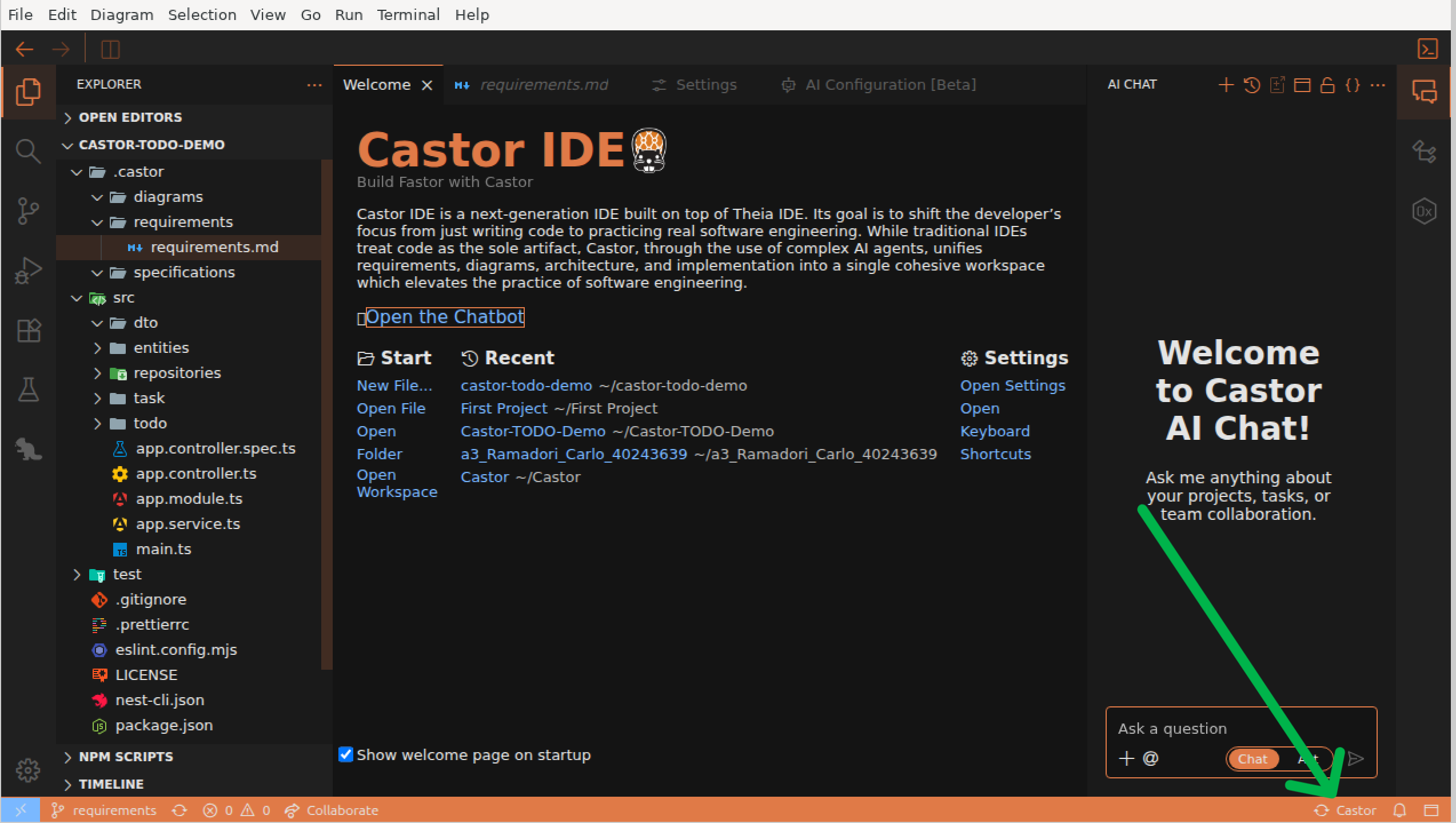Open the Terminal menu
The width and height of the screenshot is (1456, 823).
[408, 15]
